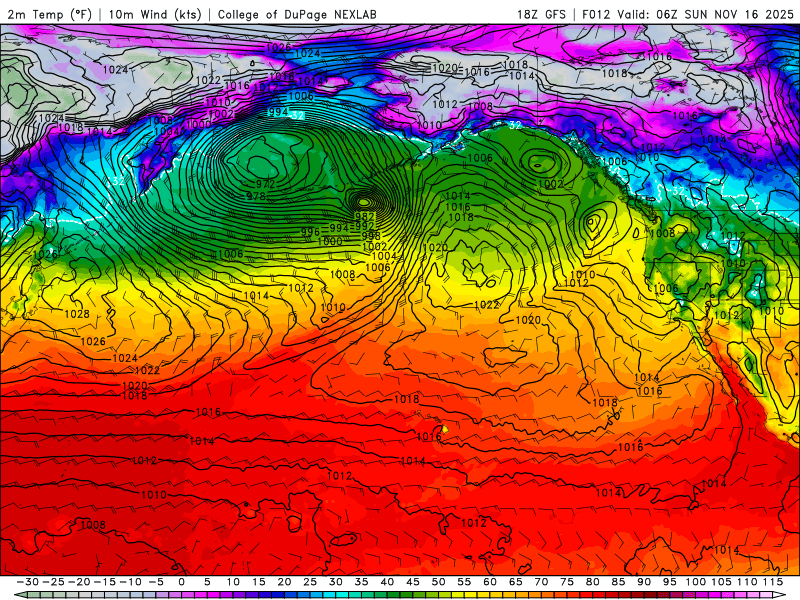Click the 60 temperature scale label
Image resolution: width=800 pixels, height=600 pixels.
coord(490,582)
